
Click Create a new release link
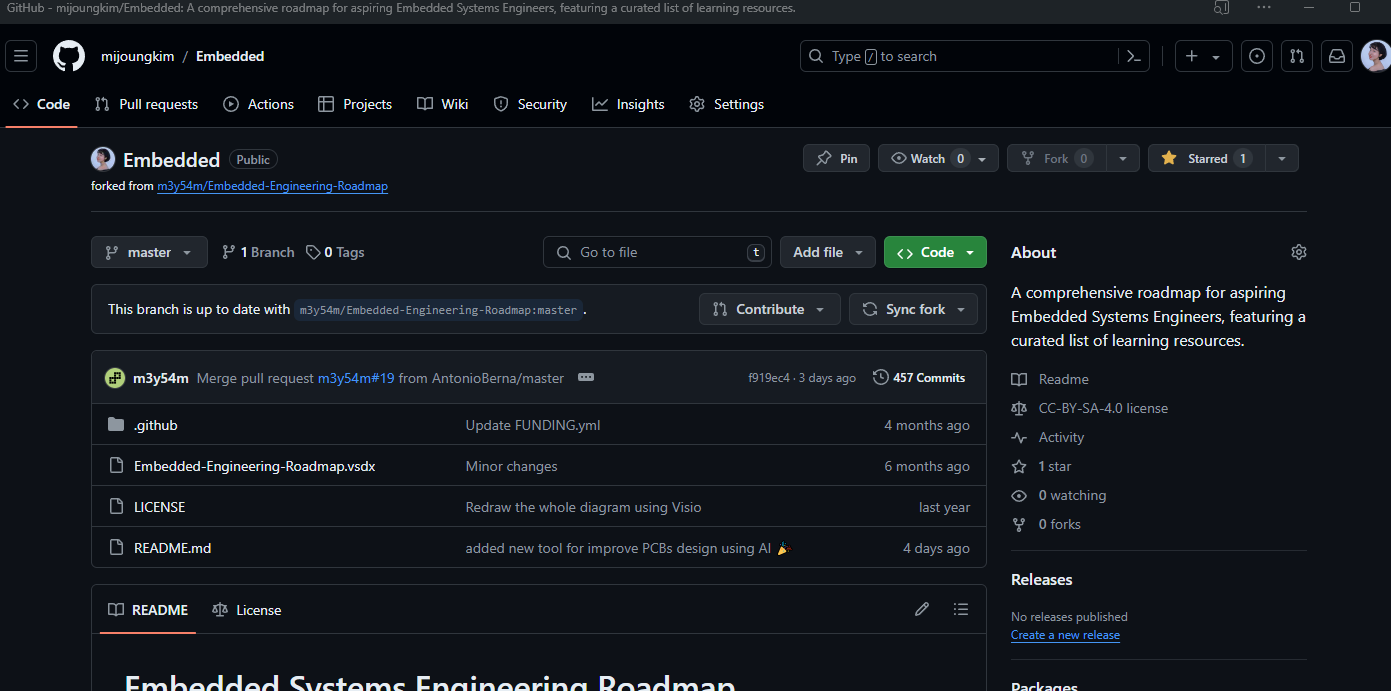pos(1065,635)
